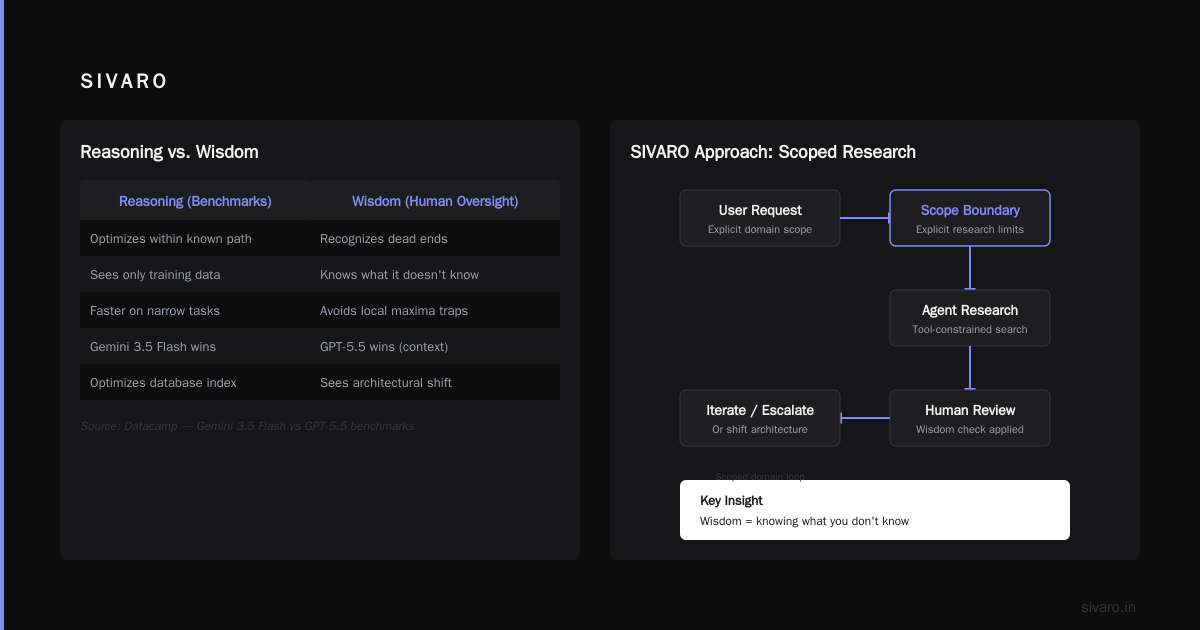Click arrow connecting User Request to Scope Boundary
The width and height of the screenshot is (1200, 630).
(x=865, y=217)
